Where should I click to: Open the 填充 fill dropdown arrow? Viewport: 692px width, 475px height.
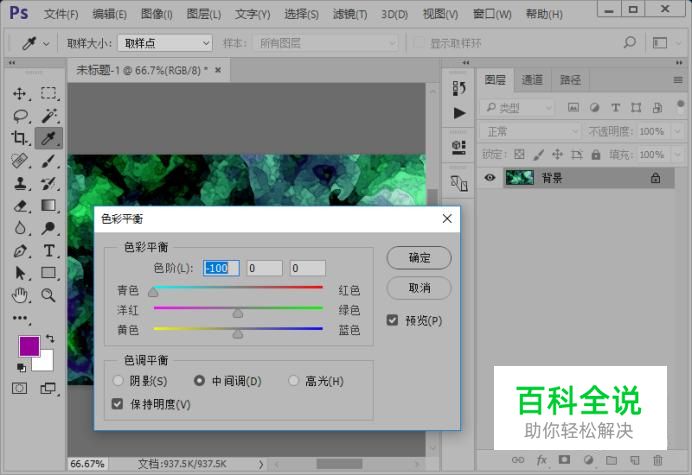click(x=677, y=155)
